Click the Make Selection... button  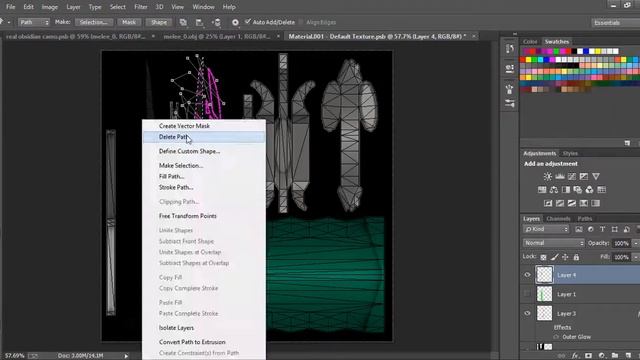tap(93, 22)
